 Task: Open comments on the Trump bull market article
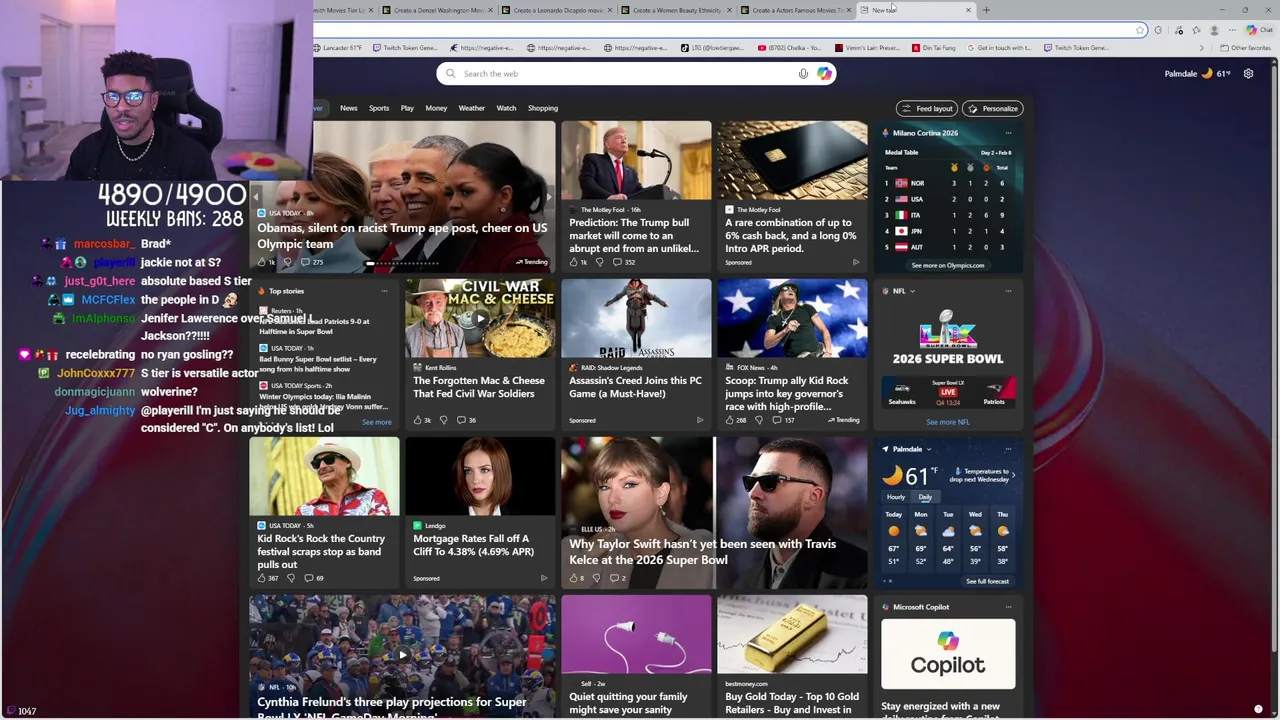pos(624,262)
